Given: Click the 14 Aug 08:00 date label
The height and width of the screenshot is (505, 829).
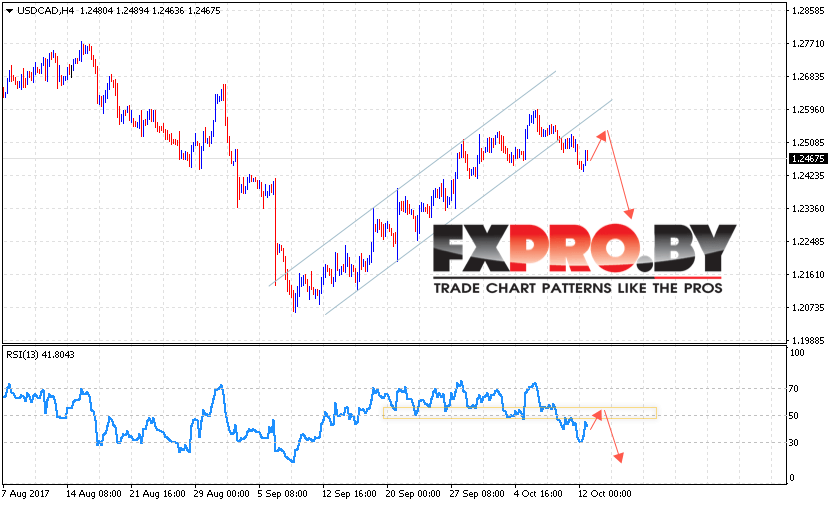Looking at the screenshot, I should coord(94,493).
